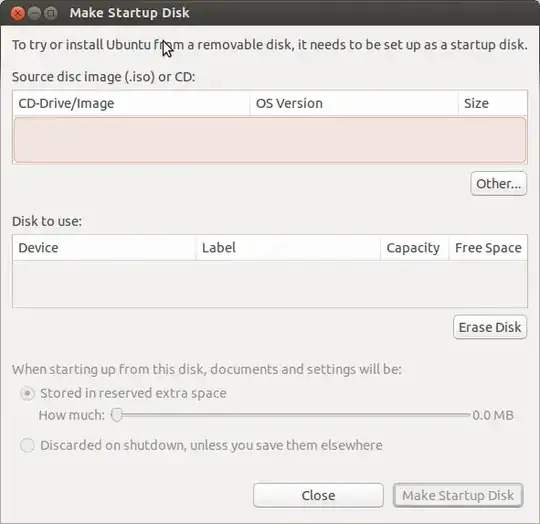The height and width of the screenshot is (524, 540).
Task: Click the Close button
Action: (x=318, y=495)
